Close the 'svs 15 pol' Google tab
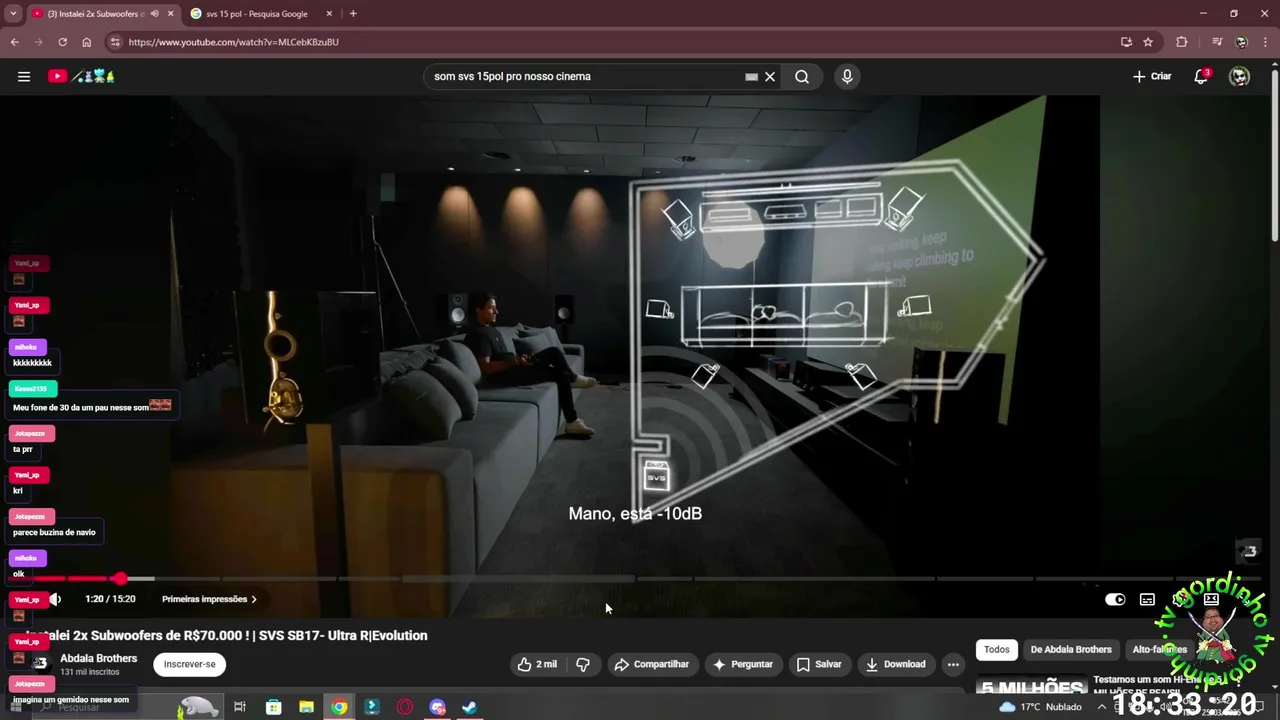This screenshot has height=720, width=1280. (329, 14)
